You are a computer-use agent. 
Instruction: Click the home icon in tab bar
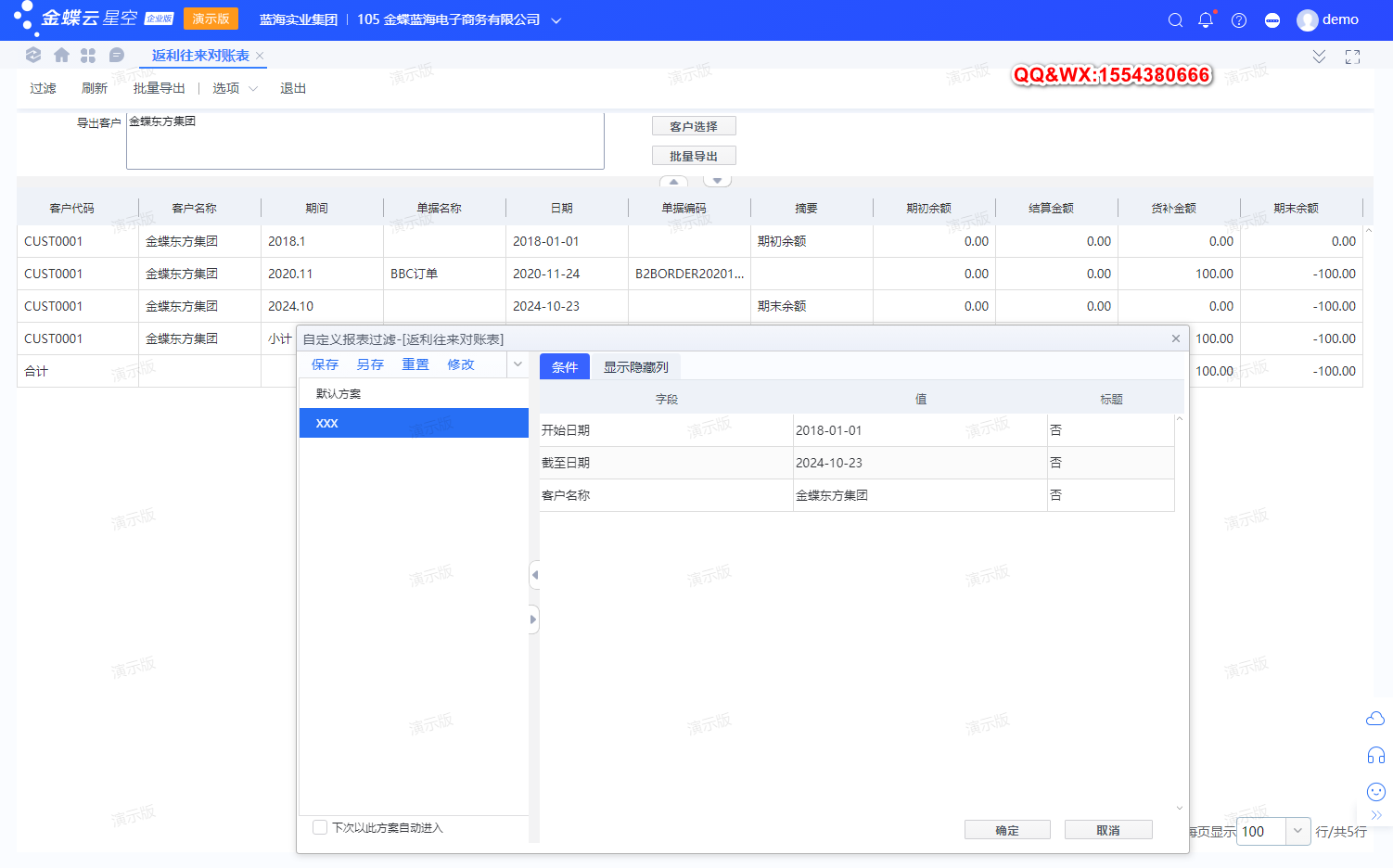coord(61,55)
